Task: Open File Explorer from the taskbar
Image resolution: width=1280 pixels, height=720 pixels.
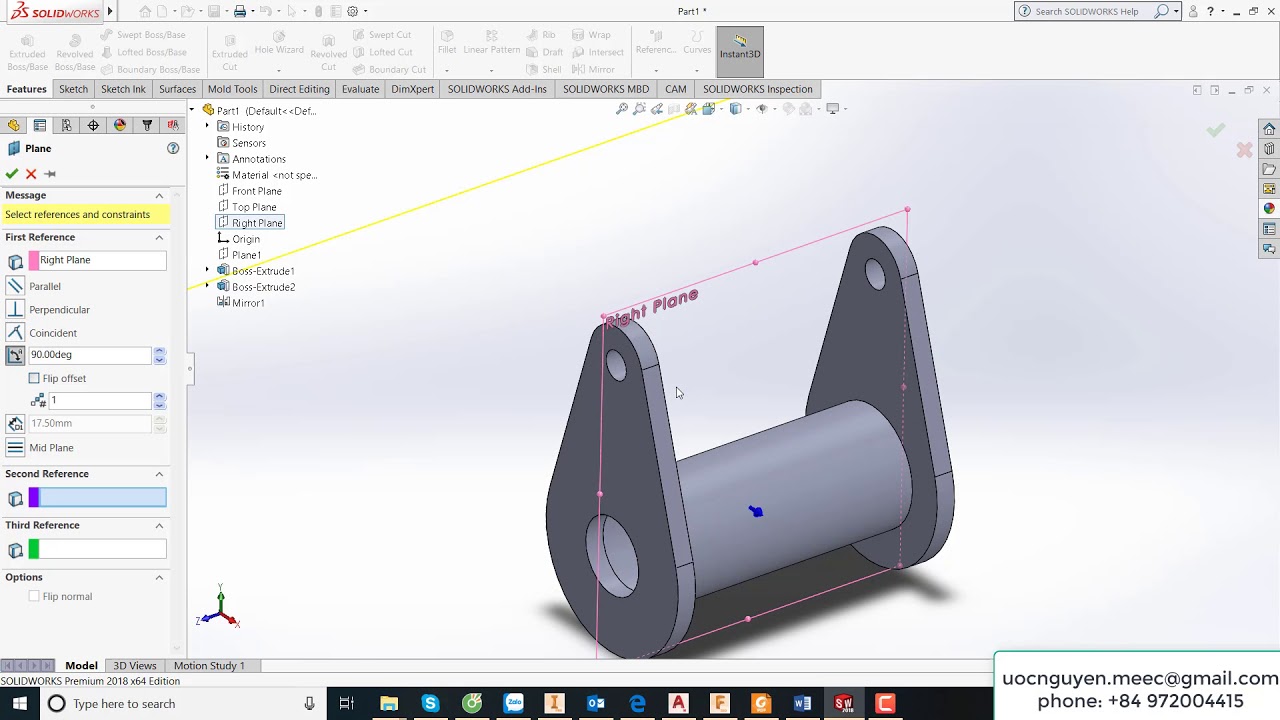Action: tap(389, 703)
